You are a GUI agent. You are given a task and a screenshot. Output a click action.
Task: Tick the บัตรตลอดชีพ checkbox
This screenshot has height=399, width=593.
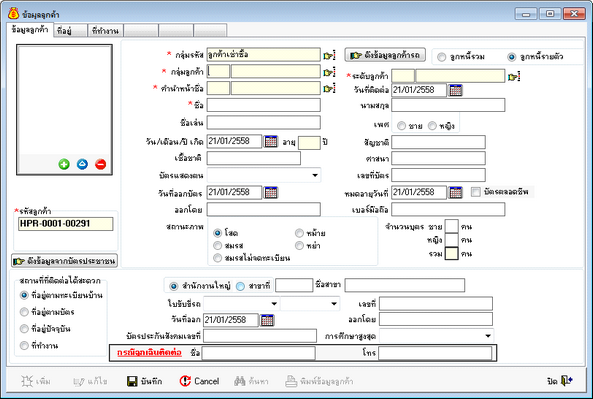[x=475, y=192]
